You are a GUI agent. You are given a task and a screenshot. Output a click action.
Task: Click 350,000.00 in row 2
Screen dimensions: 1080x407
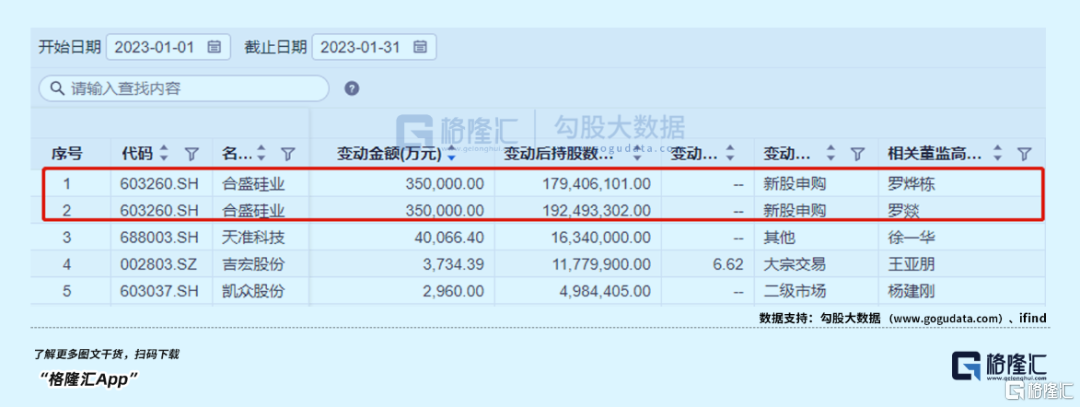443,210
